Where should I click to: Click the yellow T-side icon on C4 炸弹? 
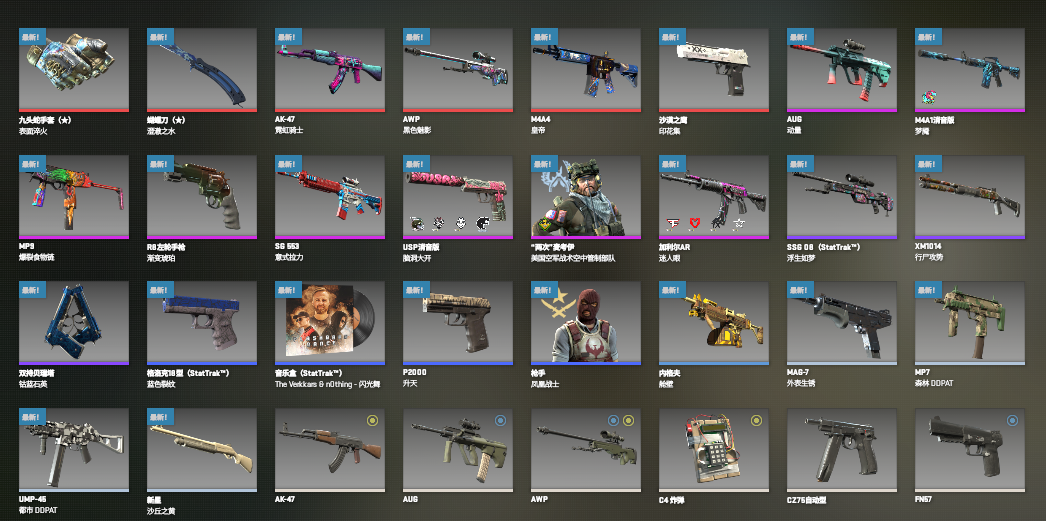click(756, 420)
